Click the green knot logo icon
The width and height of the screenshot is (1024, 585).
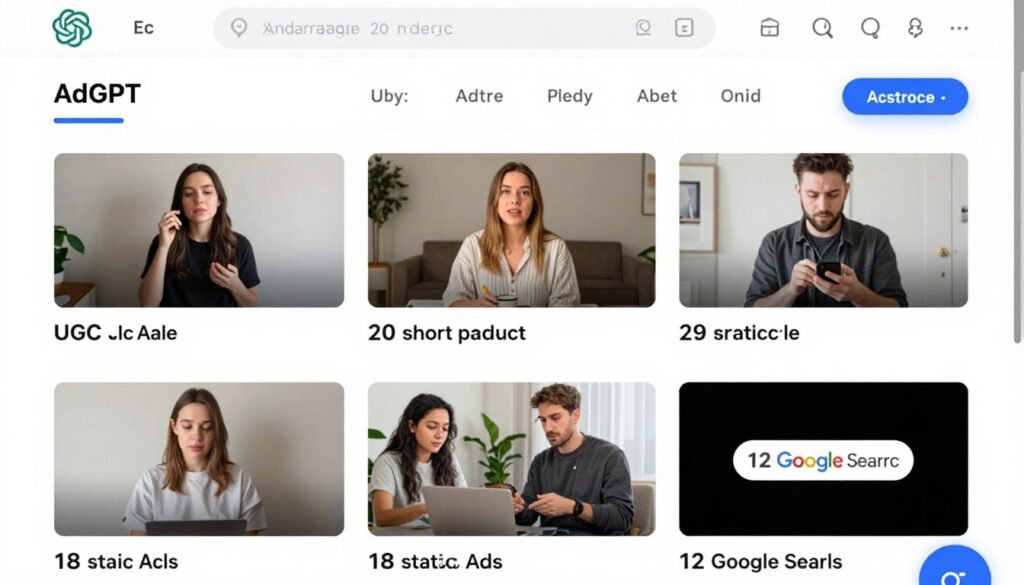(x=72, y=28)
